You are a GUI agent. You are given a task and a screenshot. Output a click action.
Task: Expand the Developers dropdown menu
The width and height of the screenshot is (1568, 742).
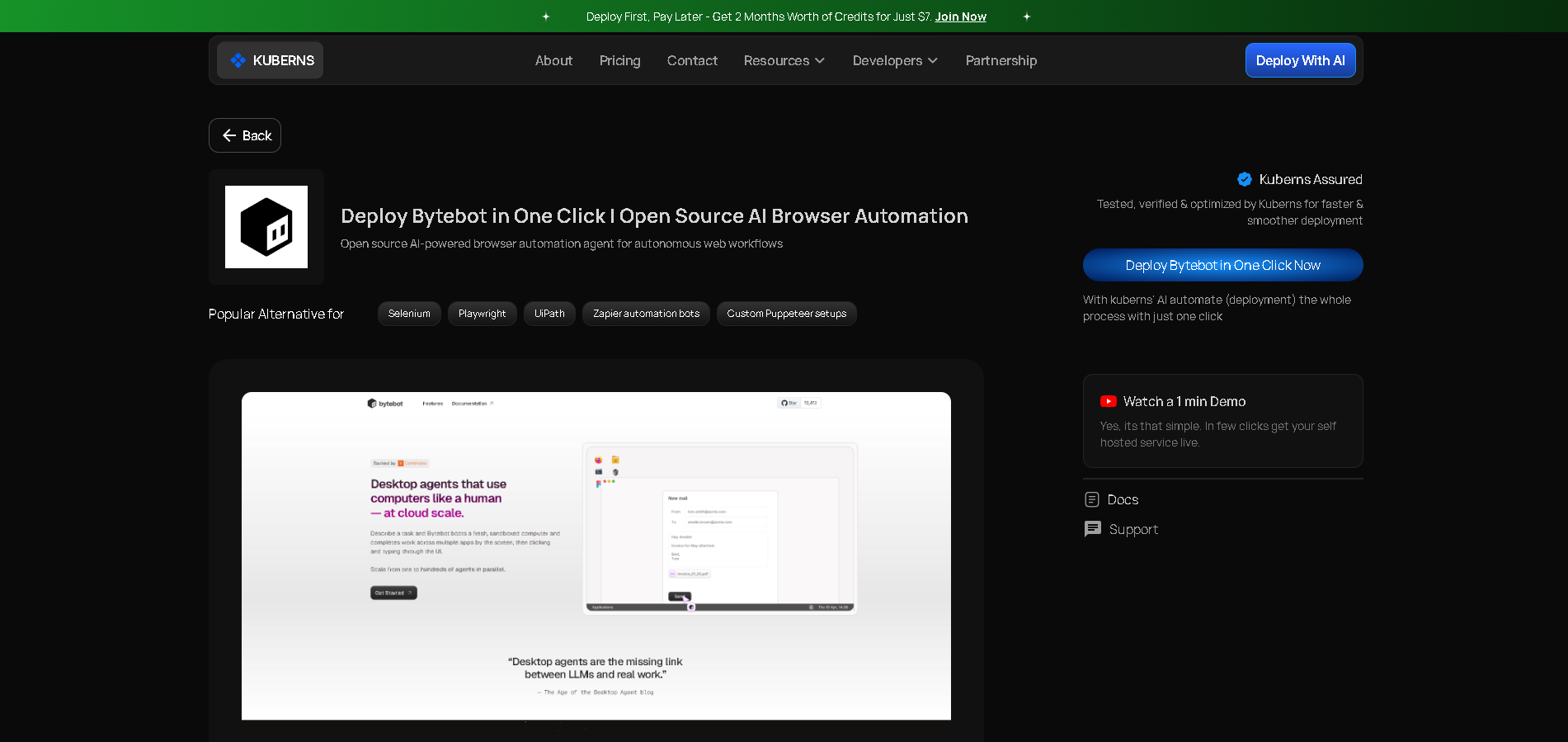[894, 60]
